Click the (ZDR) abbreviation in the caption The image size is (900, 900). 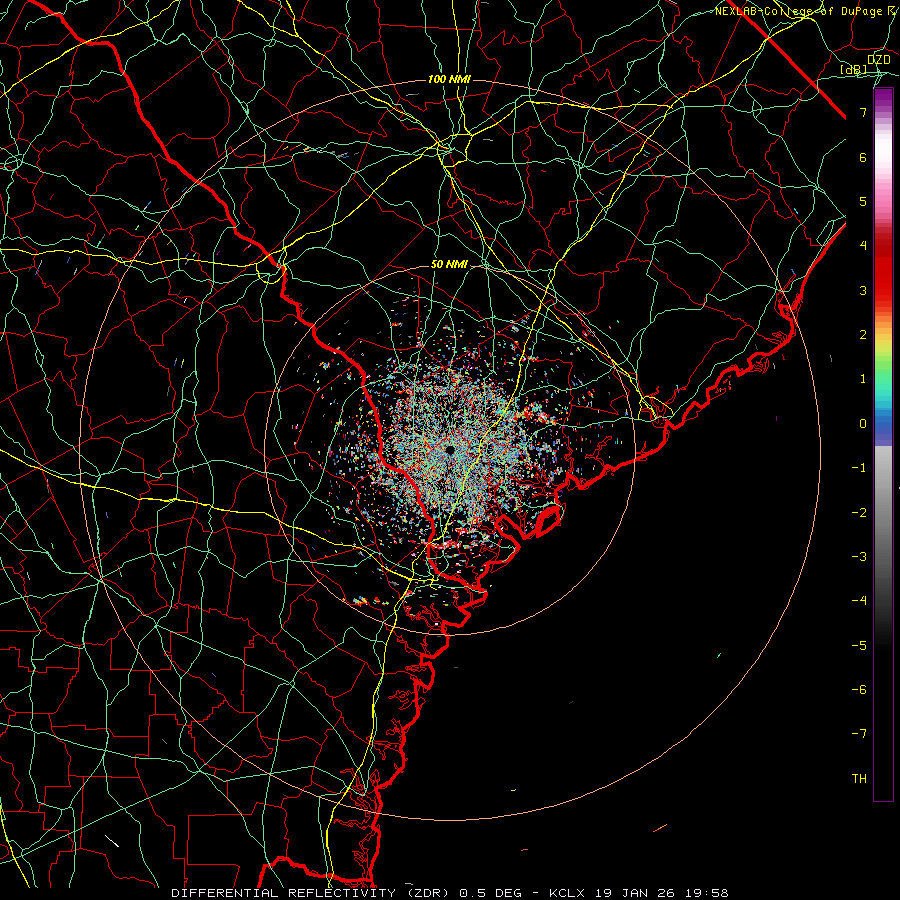[428, 893]
